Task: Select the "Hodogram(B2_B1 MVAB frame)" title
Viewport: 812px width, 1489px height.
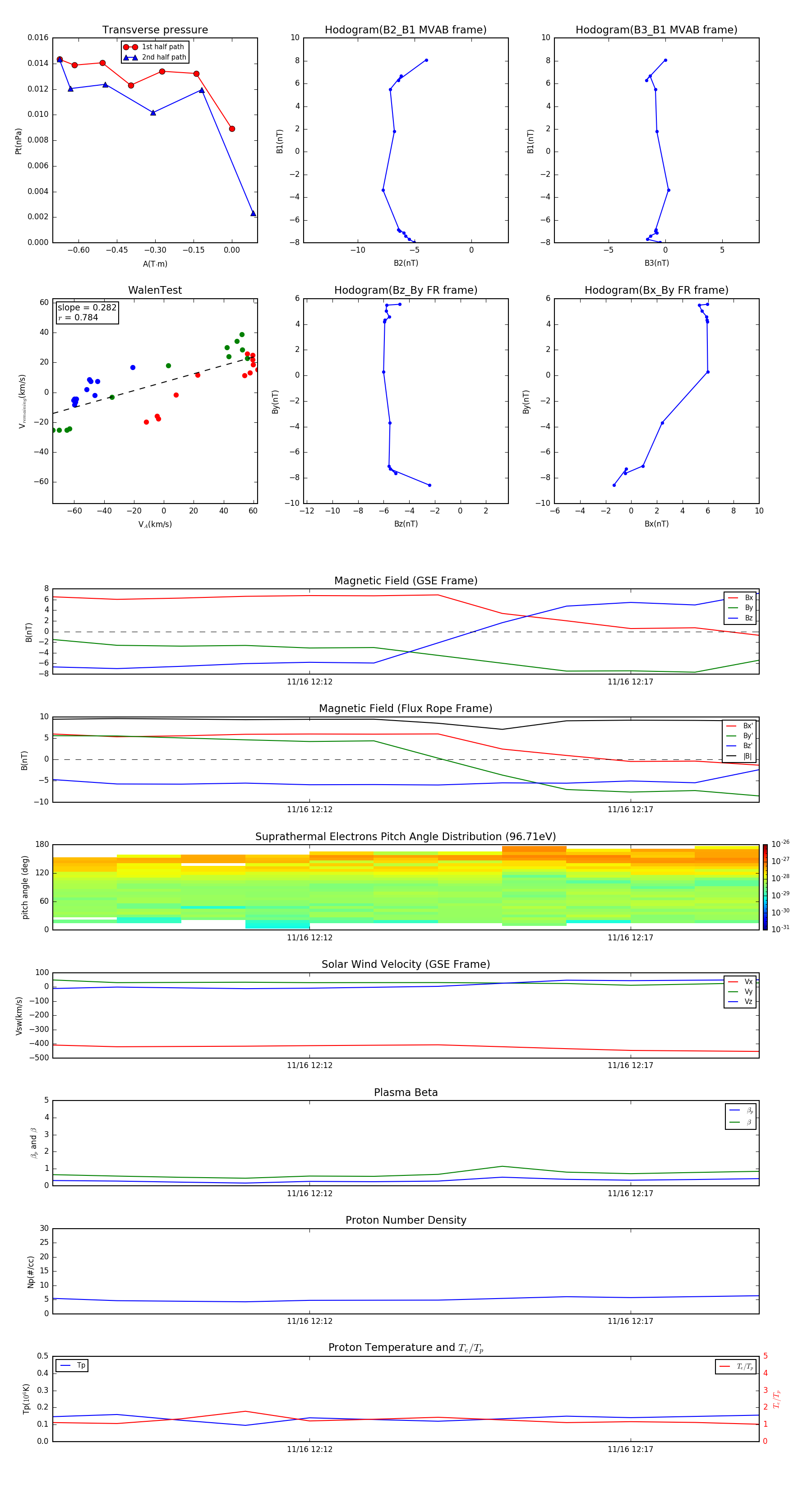Action: pyautogui.click(x=406, y=30)
